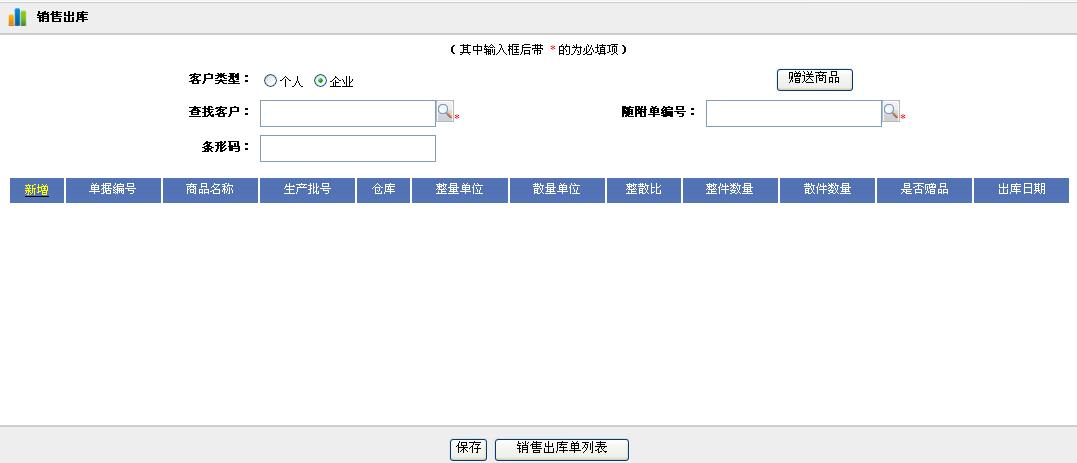Click the 仓库 column header

click(384, 190)
